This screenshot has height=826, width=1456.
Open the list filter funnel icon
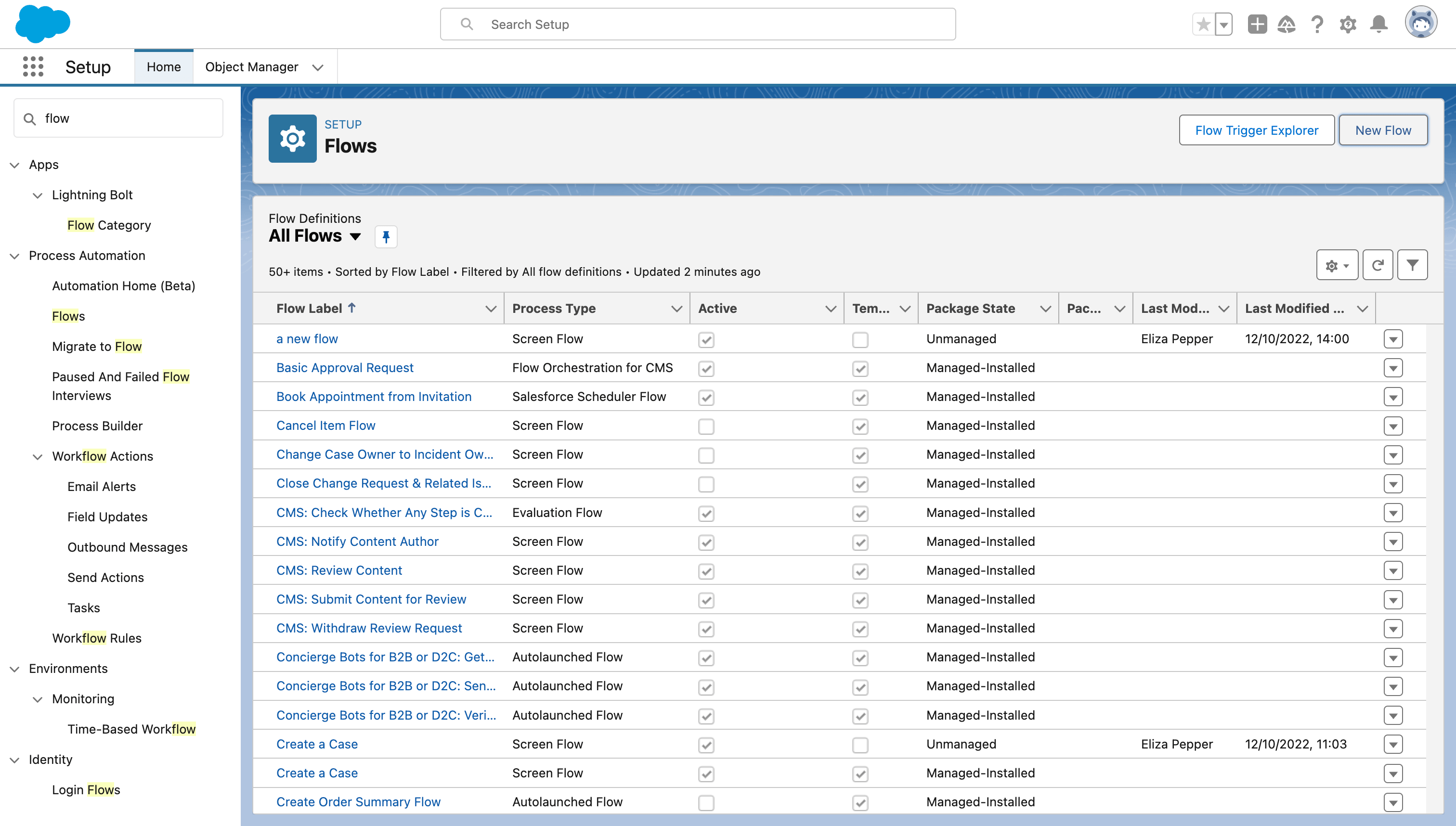click(1412, 265)
